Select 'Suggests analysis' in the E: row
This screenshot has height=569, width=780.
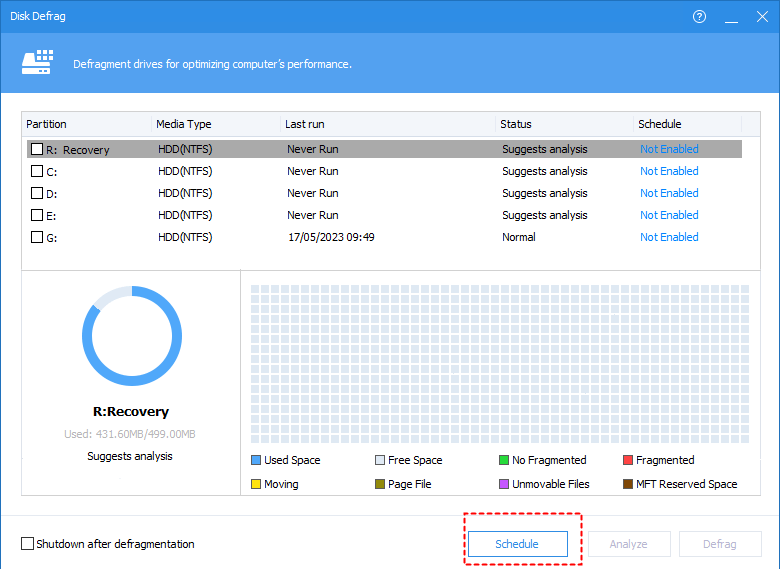tap(545, 215)
